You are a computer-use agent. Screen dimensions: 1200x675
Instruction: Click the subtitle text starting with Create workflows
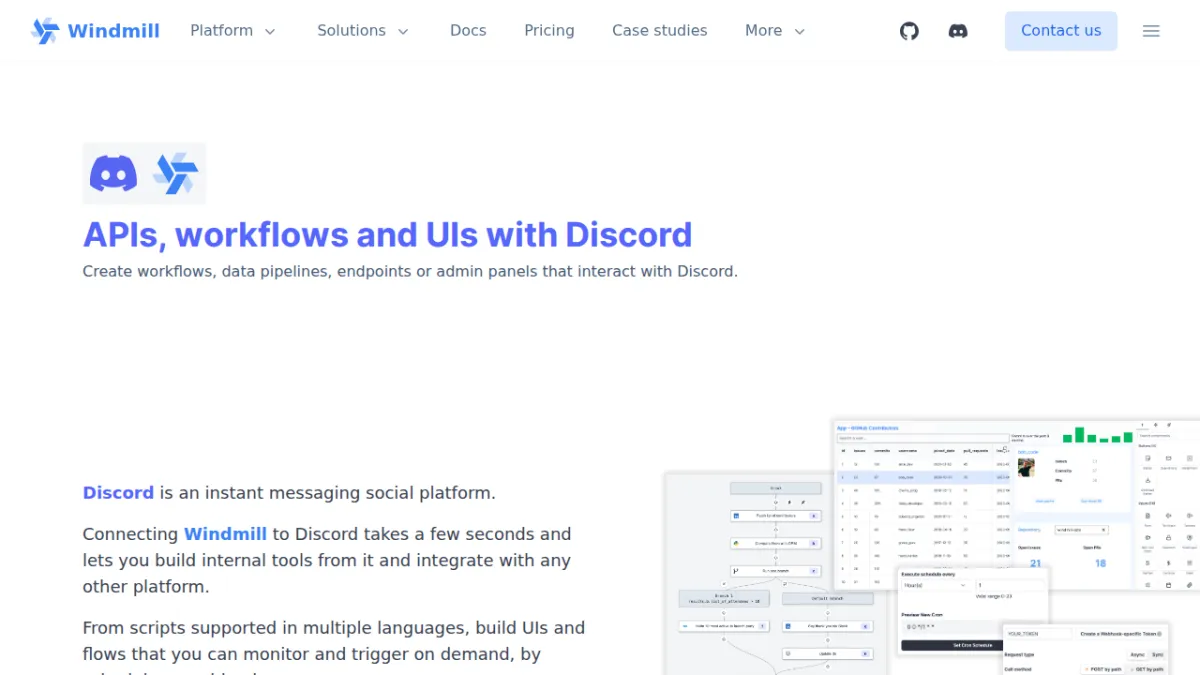[410, 271]
